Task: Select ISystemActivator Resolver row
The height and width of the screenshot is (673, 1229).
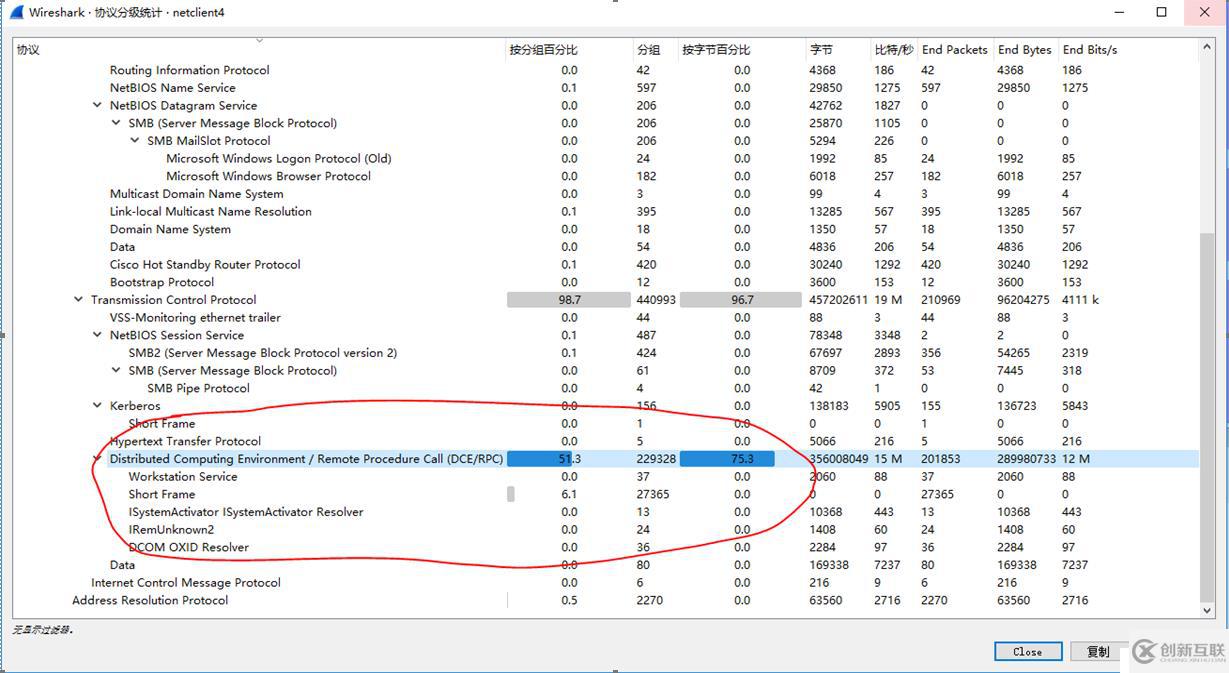Action: [605, 512]
